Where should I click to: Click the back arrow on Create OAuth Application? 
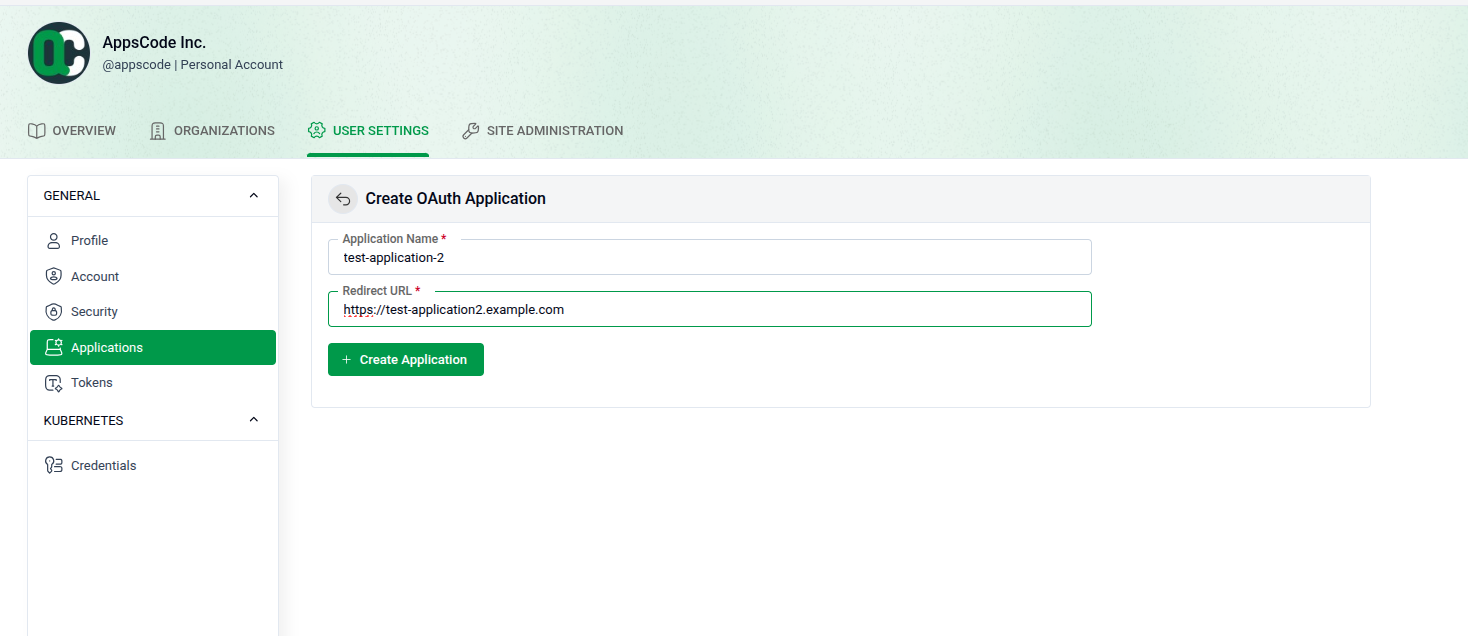[343, 198]
